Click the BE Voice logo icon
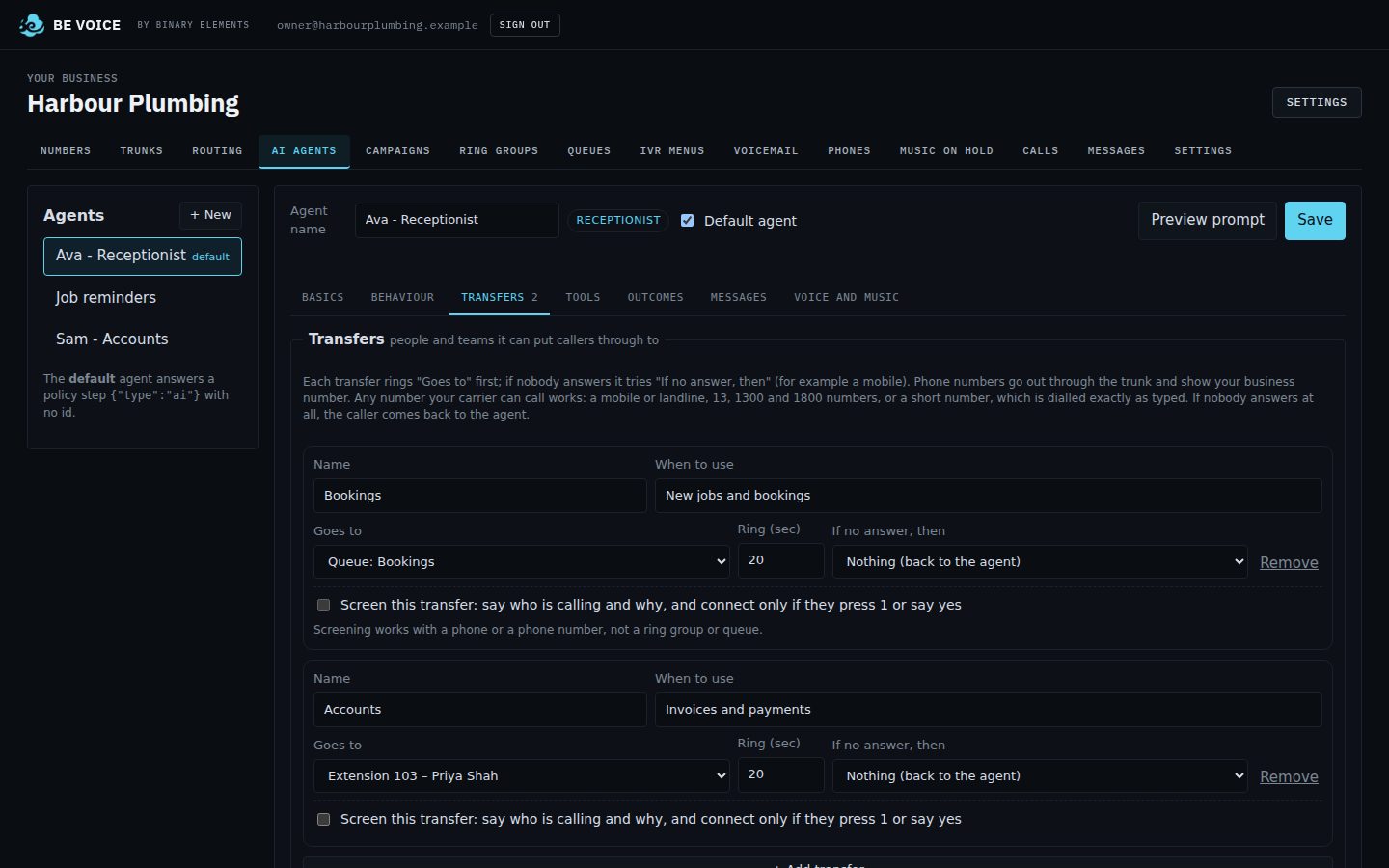 click(x=32, y=25)
